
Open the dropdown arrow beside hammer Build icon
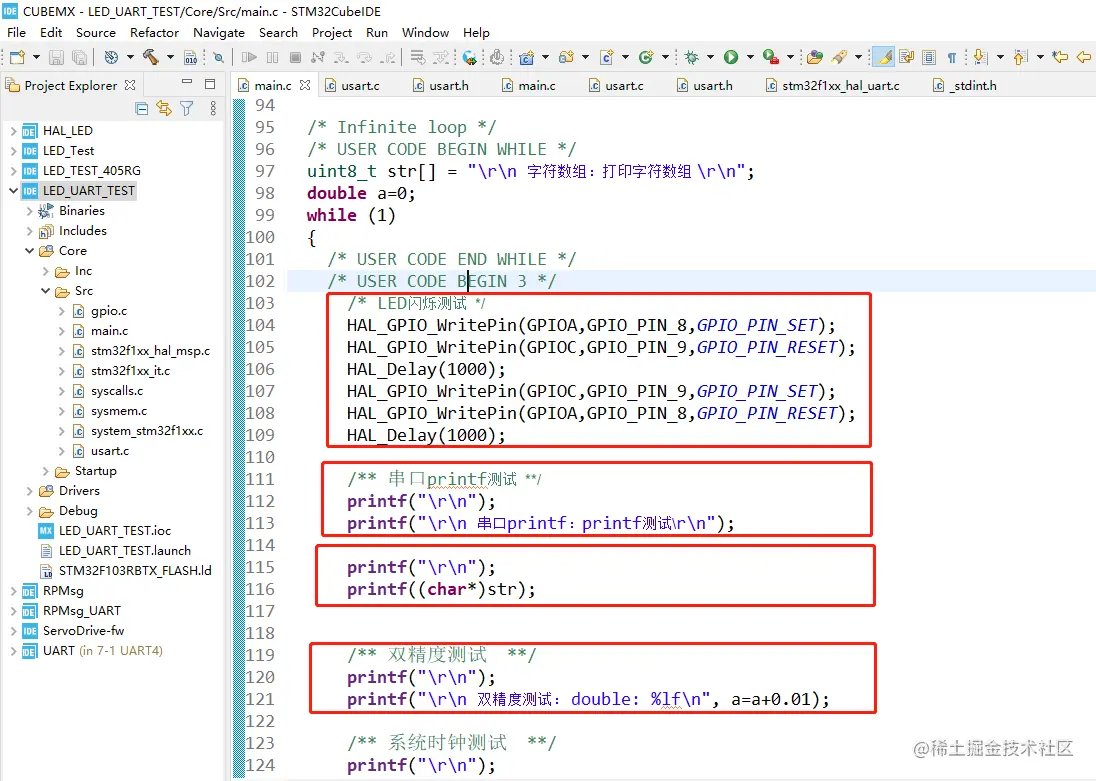click(170, 57)
